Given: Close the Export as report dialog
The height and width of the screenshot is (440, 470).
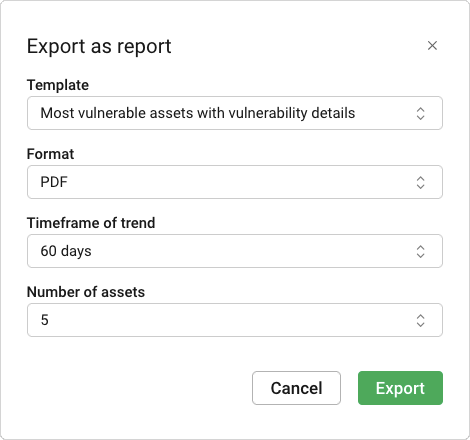Looking at the screenshot, I should coord(432,46).
